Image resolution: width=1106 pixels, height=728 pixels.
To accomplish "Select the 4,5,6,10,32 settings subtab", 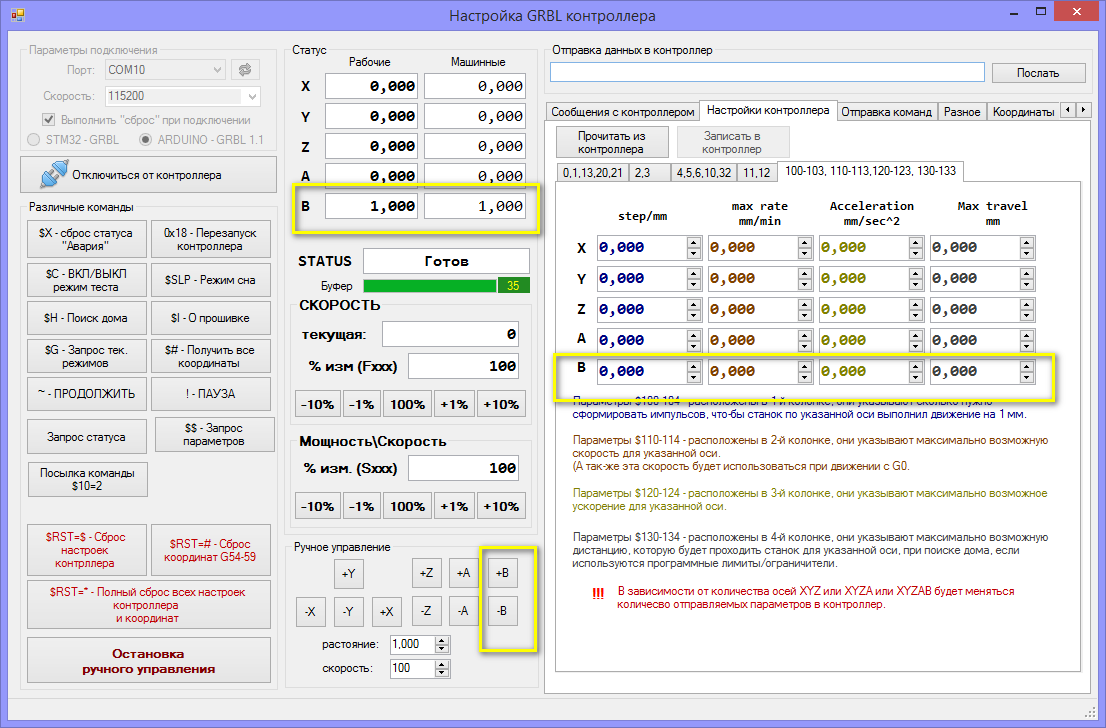I will pyautogui.click(x=703, y=172).
